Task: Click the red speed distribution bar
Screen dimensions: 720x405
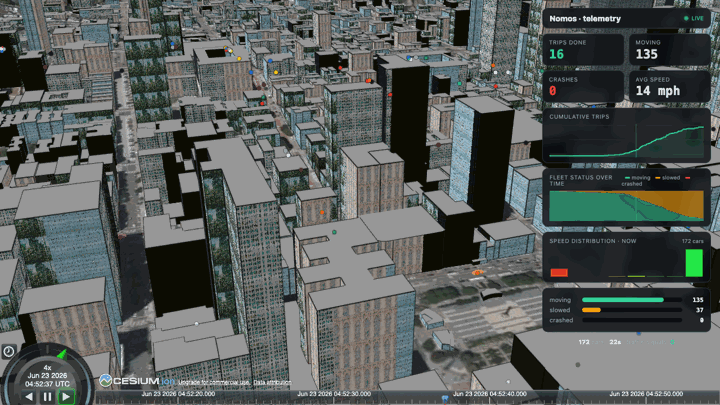Action: [559, 273]
